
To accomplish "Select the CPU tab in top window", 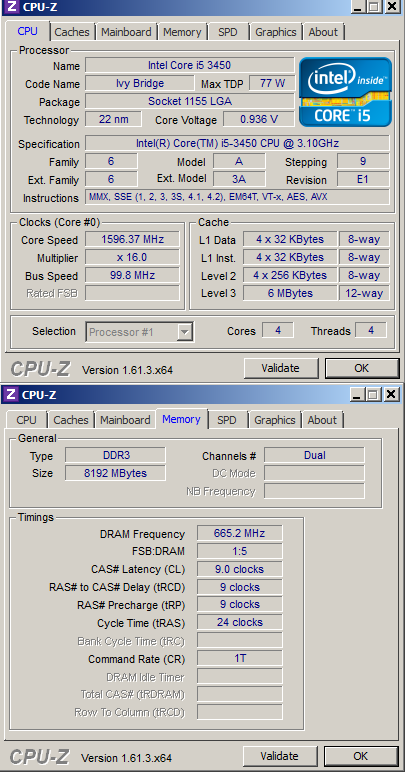I will [x=28, y=31].
